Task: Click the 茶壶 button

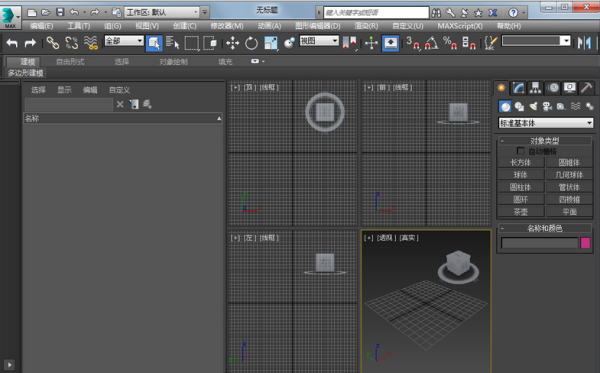Action: (x=520, y=212)
